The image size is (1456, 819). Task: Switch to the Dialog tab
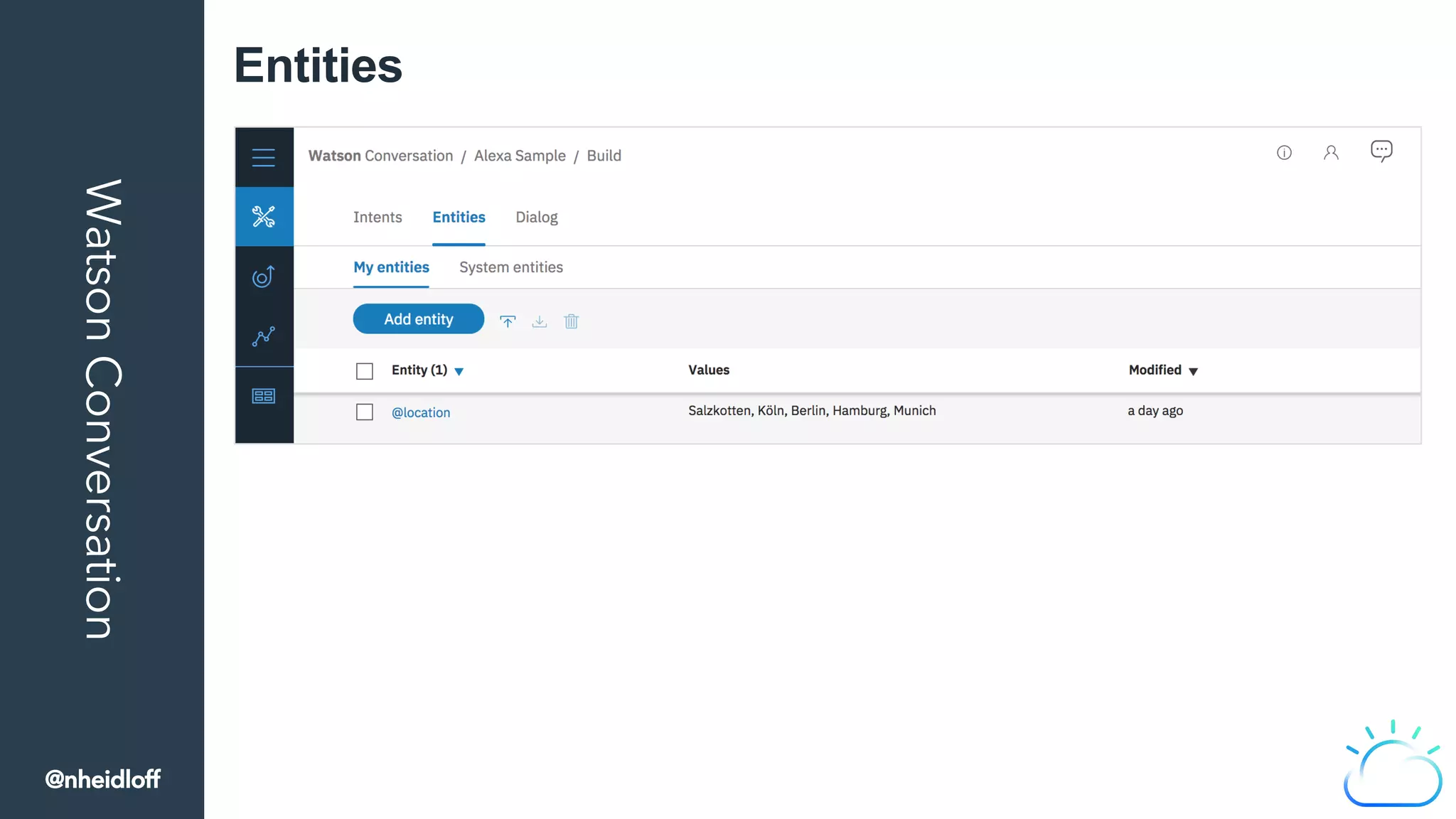point(536,218)
